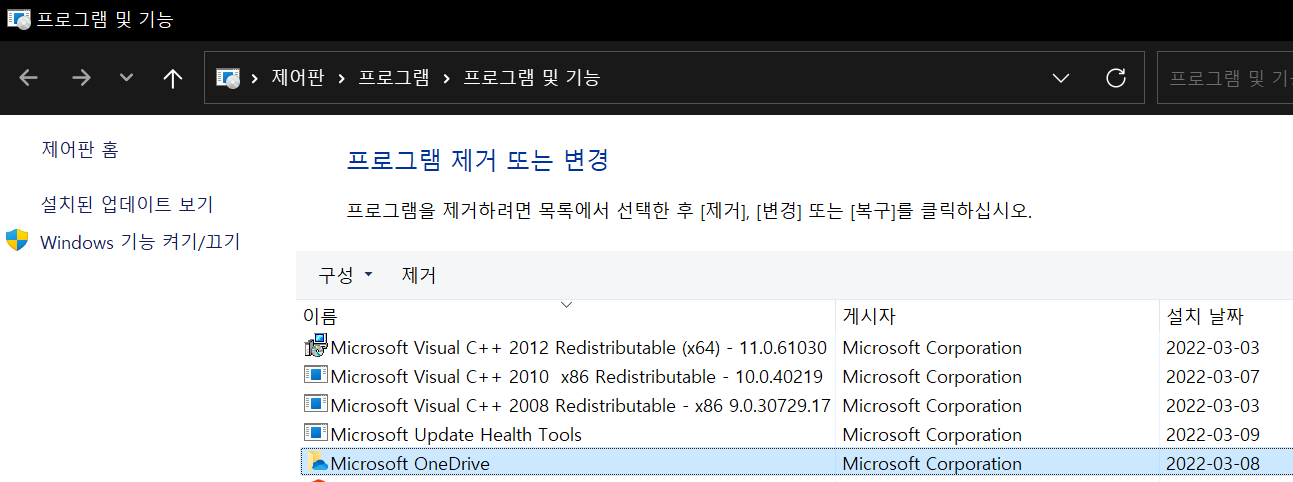Open the 제어판 홈 link
This screenshot has width=1293, height=482.
[80, 149]
